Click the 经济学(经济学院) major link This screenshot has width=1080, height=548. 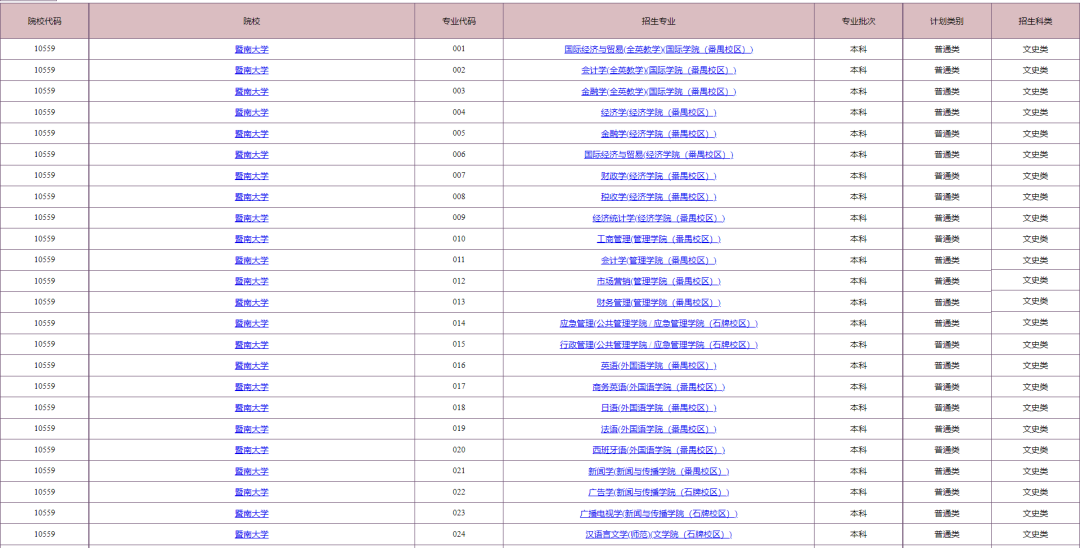[x=658, y=112]
